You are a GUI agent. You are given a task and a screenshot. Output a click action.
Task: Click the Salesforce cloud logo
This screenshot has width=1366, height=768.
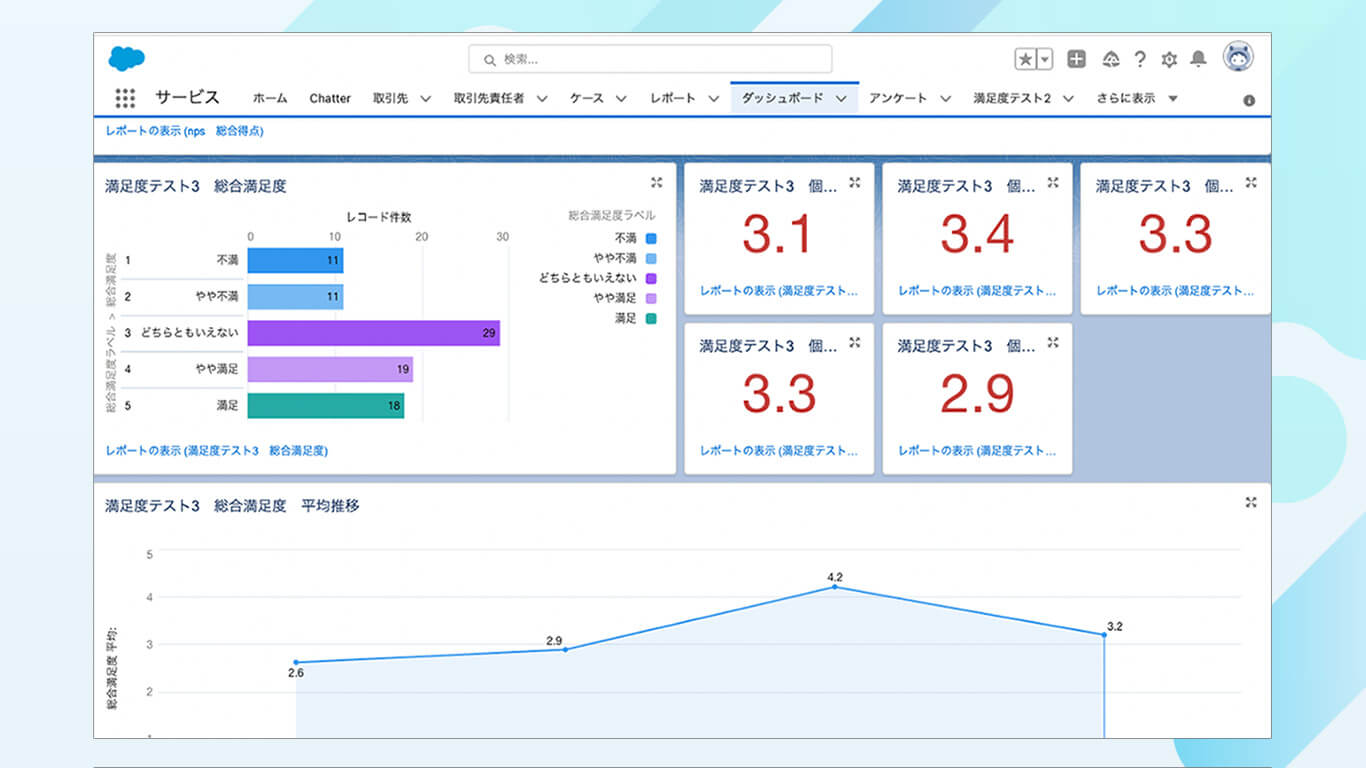(127, 59)
